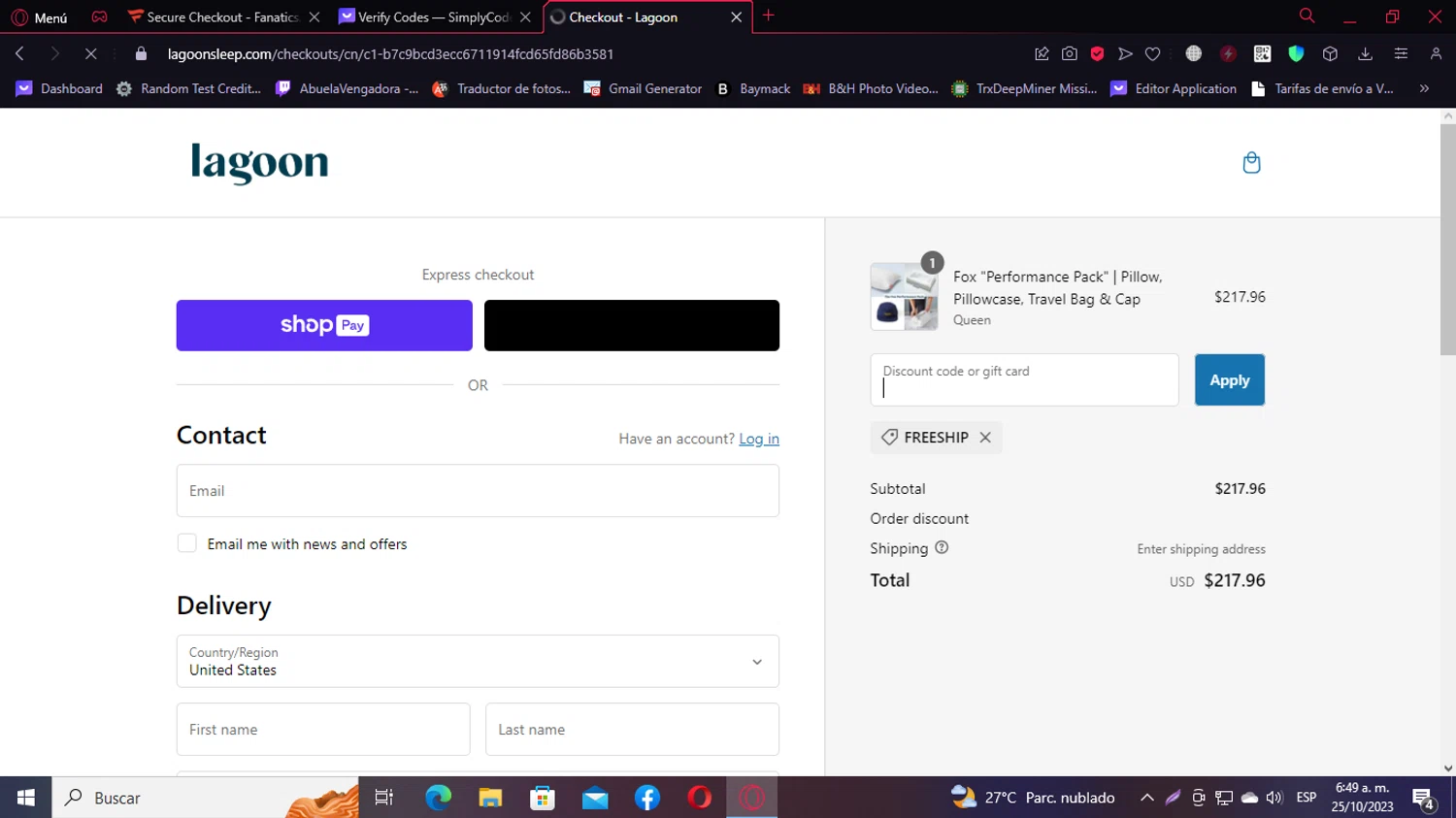Click the Log in link

click(x=759, y=439)
